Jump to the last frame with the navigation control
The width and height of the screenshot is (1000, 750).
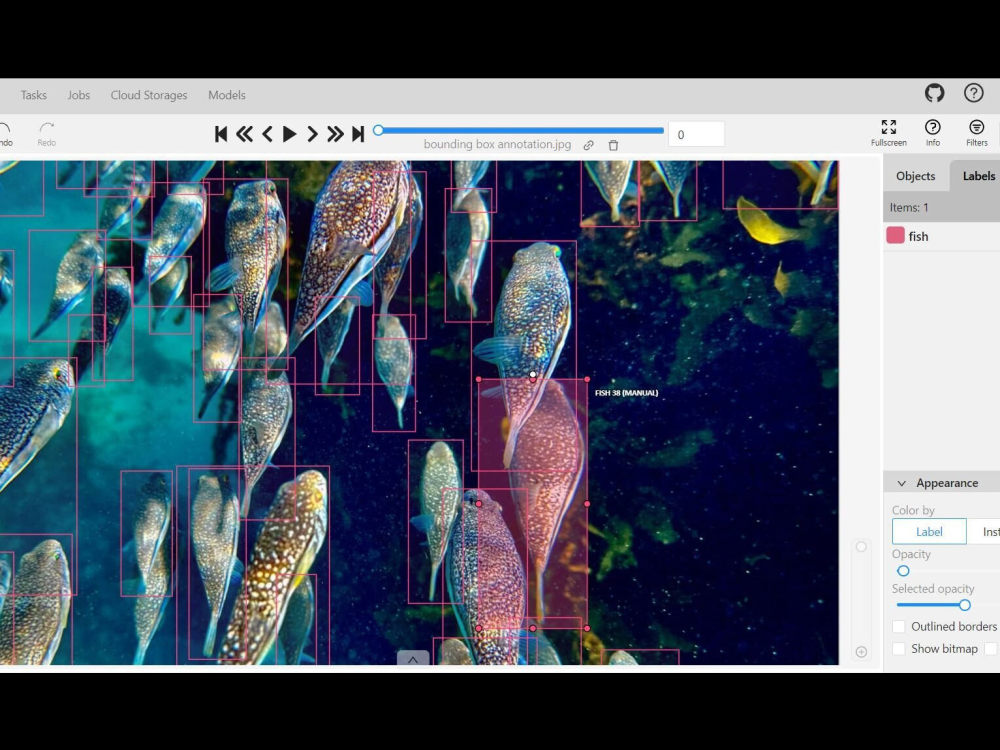tap(358, 132)
